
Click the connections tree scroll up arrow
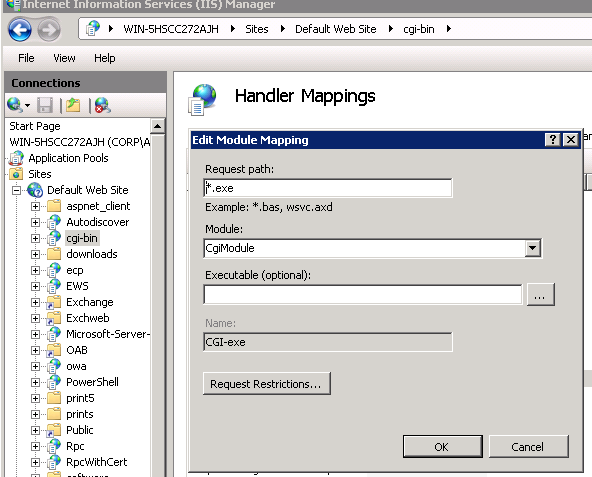click(x=157, y=126)
